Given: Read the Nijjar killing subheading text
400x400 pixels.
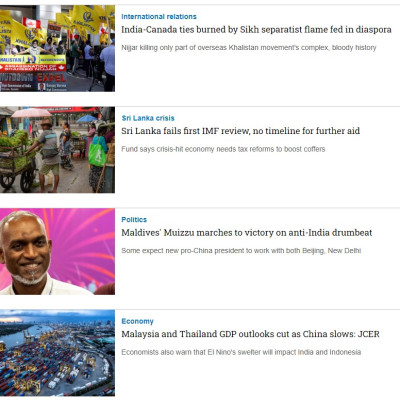Looking at the screenshot, I should click(x=249, y=48).
